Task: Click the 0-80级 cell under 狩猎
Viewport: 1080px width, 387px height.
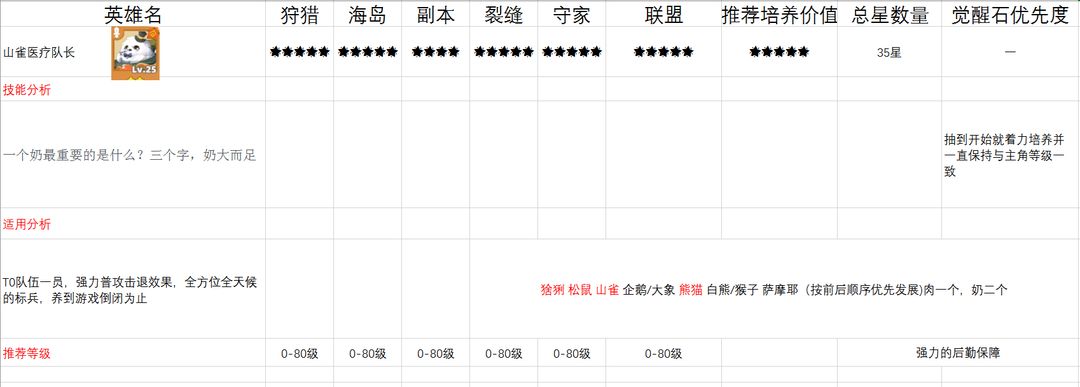Action: pos(300,354)
